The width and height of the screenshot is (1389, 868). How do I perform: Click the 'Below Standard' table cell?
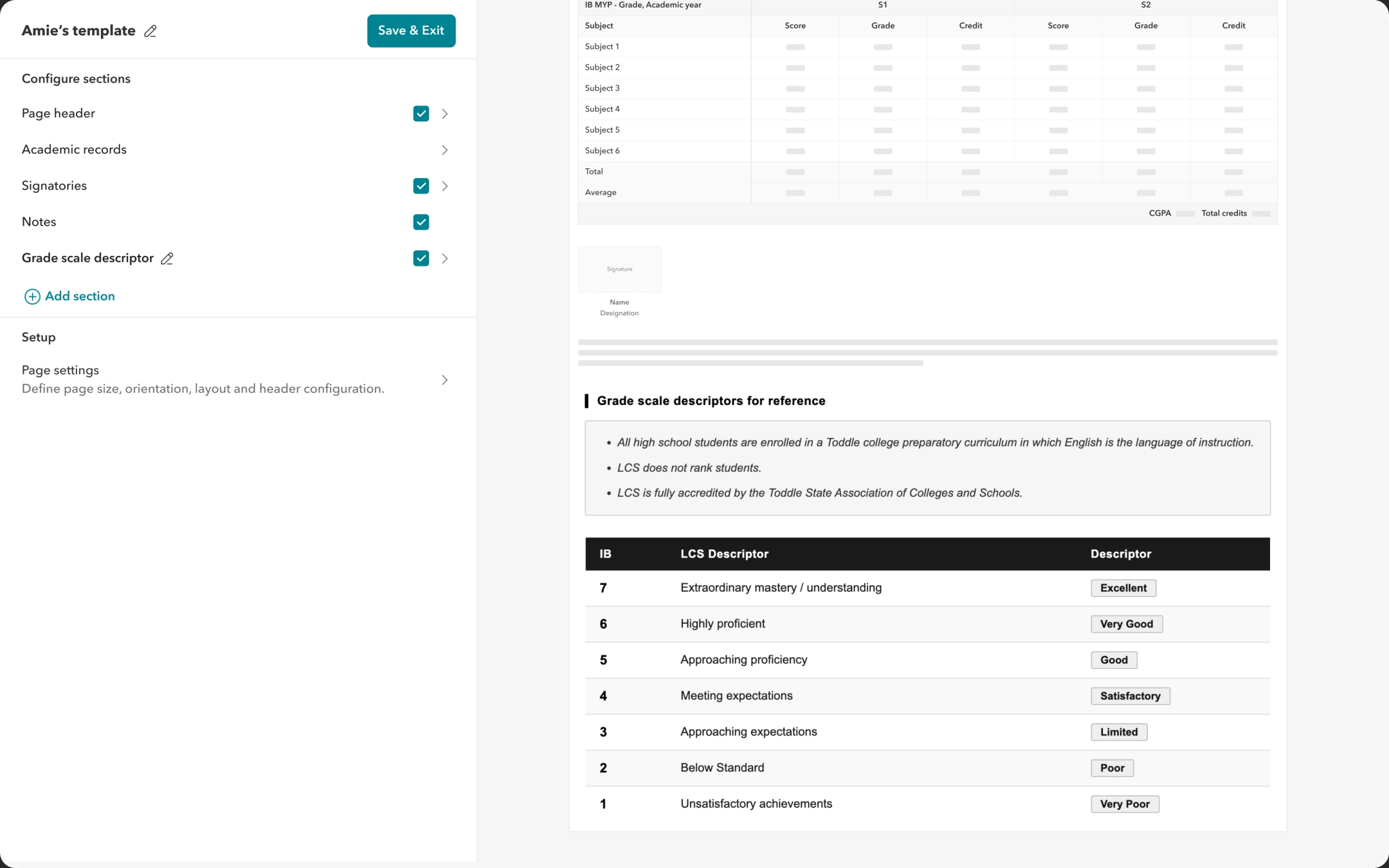tap(722, 768)
